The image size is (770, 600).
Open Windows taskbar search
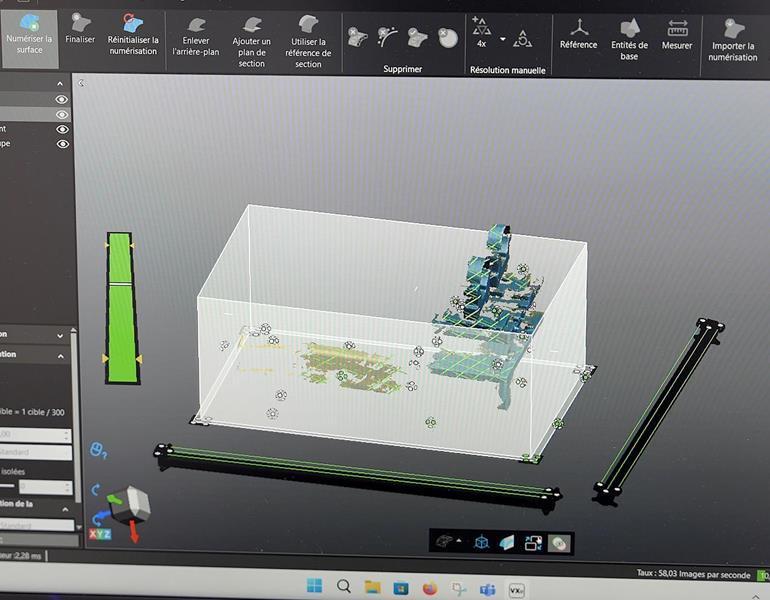[x=344, y=586]
